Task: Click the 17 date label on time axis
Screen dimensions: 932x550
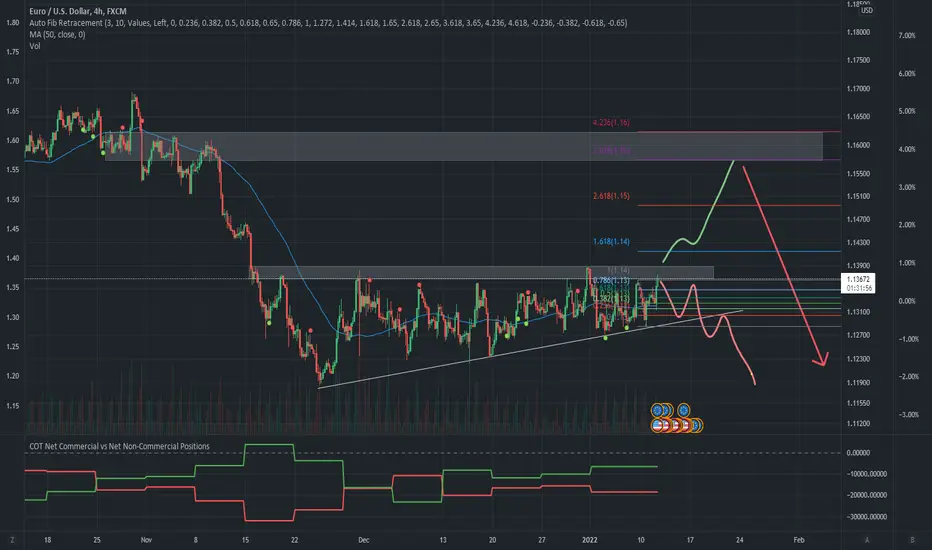Action: click(x=690, y=540)
